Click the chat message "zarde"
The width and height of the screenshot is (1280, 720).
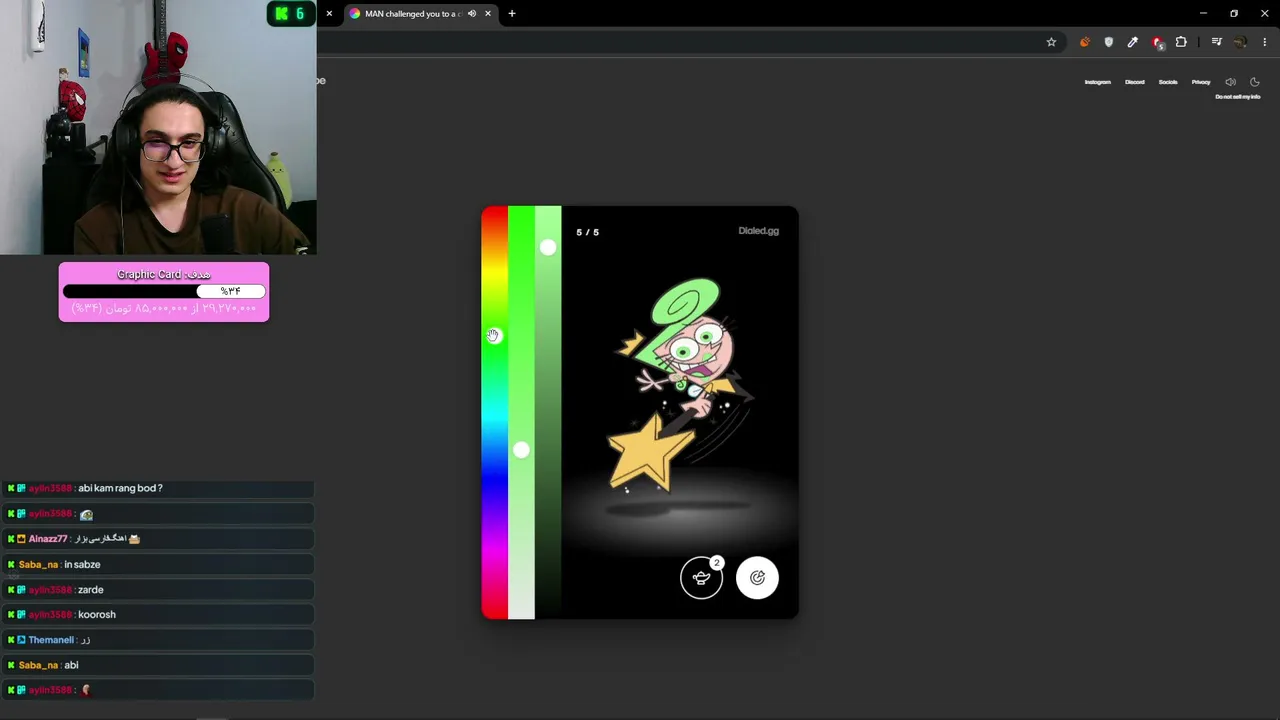coord(91,590)
